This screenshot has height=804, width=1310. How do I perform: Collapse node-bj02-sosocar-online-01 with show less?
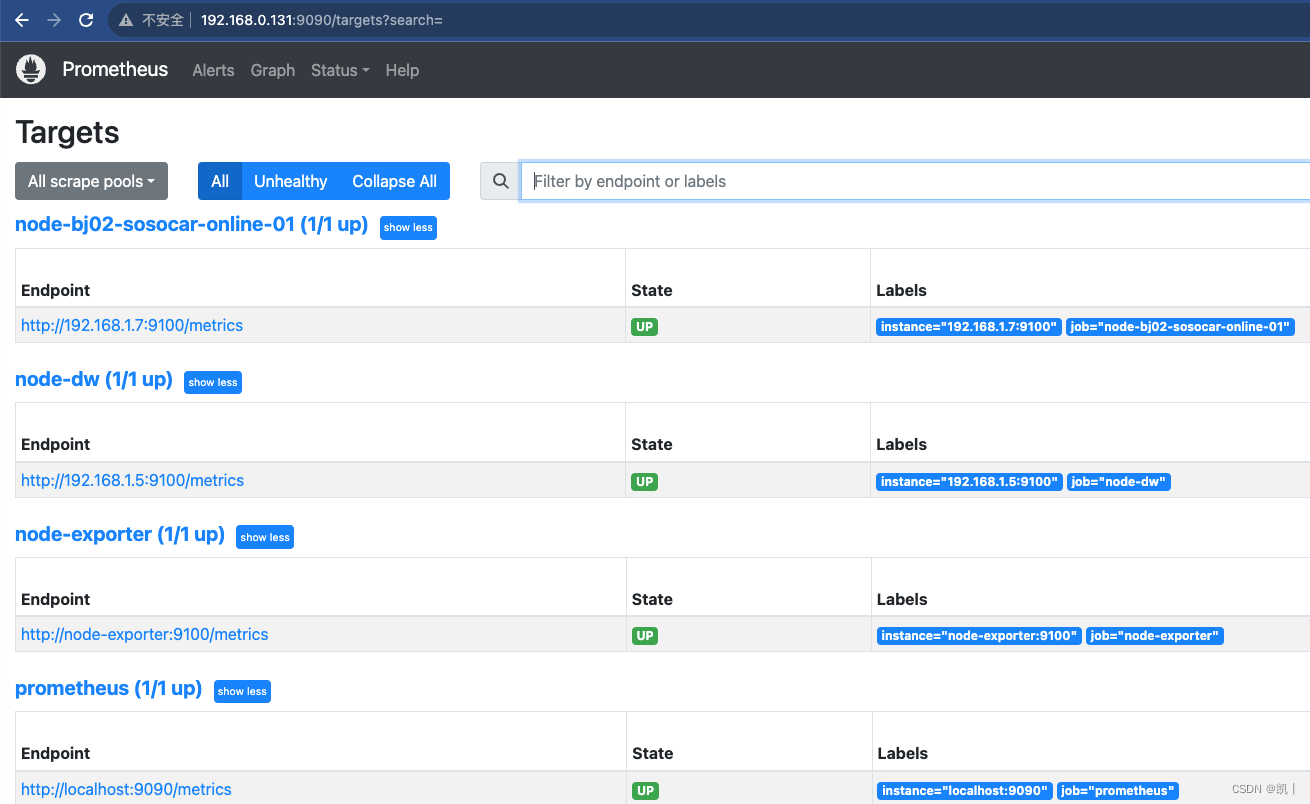click(408, 227)
